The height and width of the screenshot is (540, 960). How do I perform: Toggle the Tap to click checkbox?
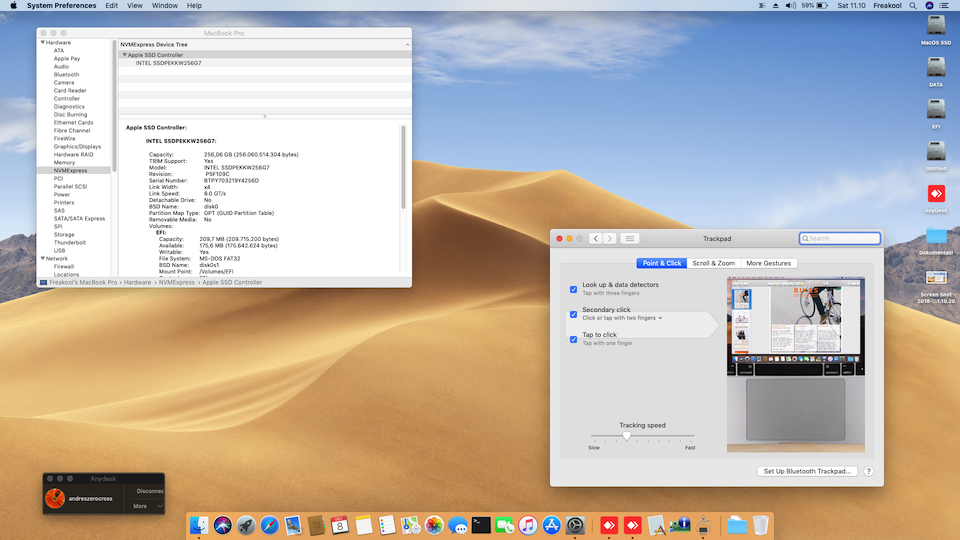[x=574, y=339]
